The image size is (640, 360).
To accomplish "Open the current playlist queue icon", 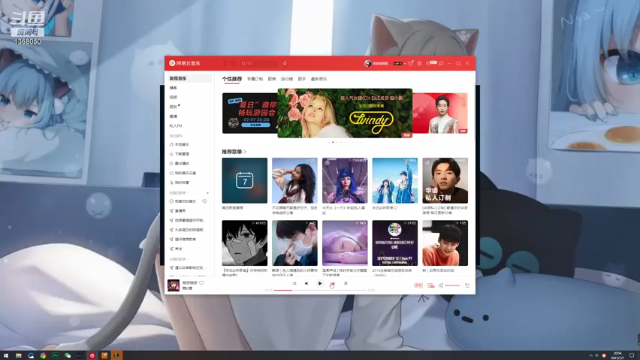I will (467, 285).
